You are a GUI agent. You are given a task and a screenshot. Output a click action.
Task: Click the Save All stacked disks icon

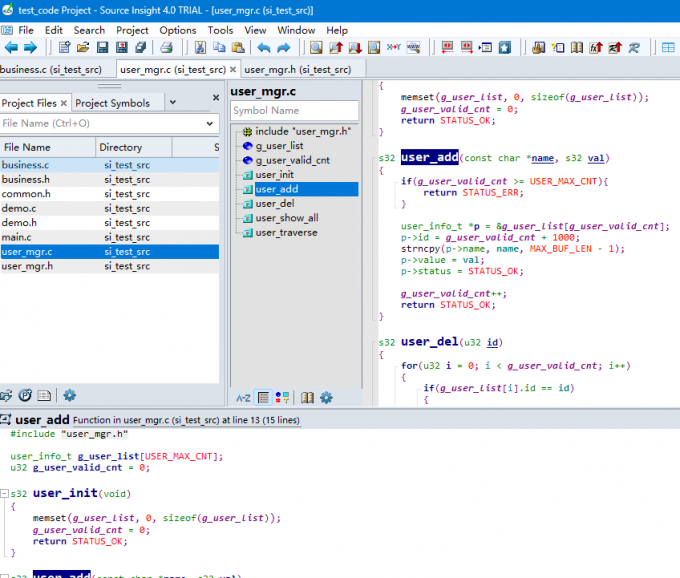141,47
